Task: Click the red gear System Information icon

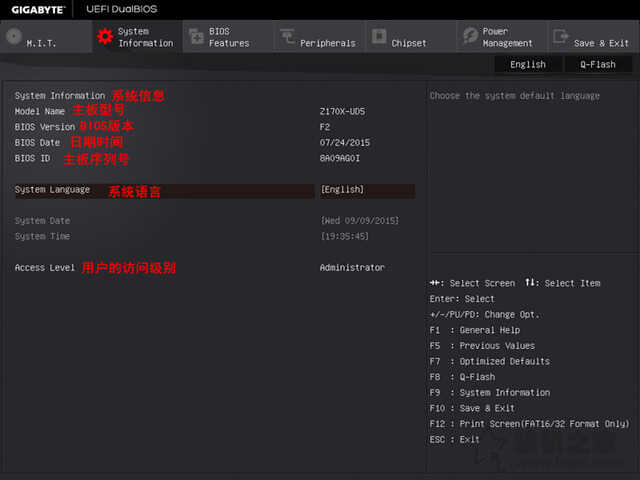Action: point(105,37)
